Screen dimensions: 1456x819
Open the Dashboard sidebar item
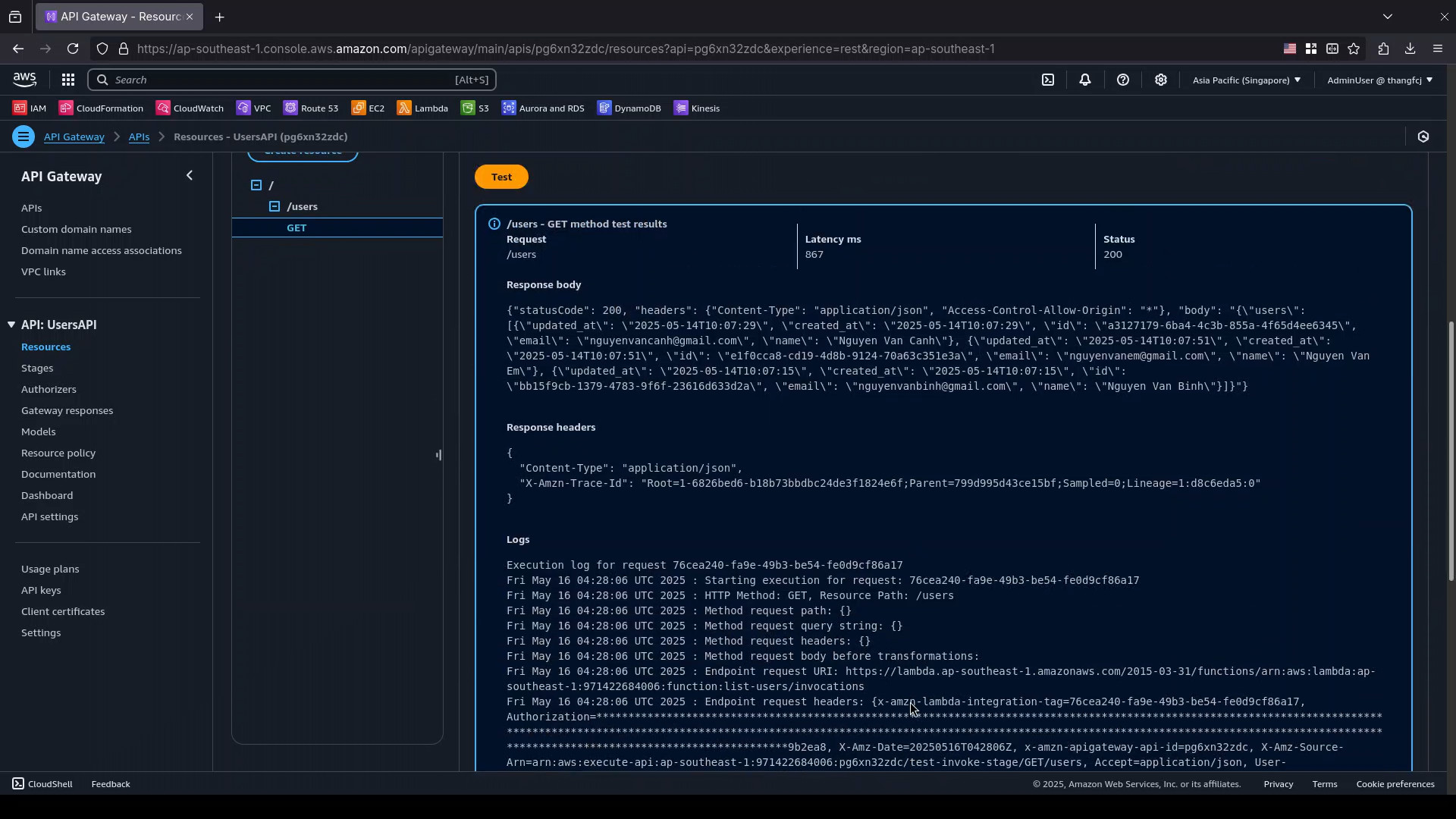pyautogui.click(x=47, y=495)
